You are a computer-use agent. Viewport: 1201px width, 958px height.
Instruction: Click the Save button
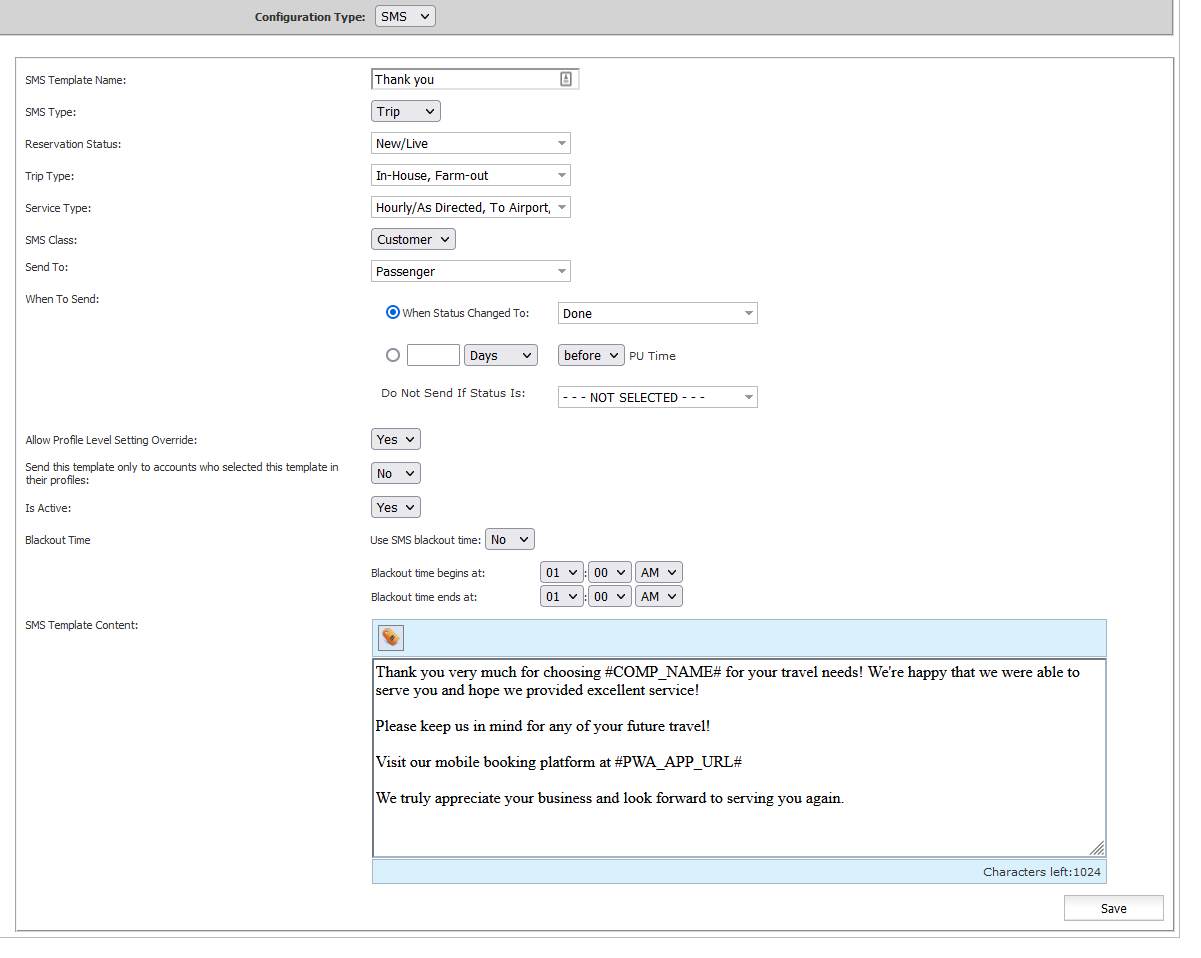point(1113,908)
